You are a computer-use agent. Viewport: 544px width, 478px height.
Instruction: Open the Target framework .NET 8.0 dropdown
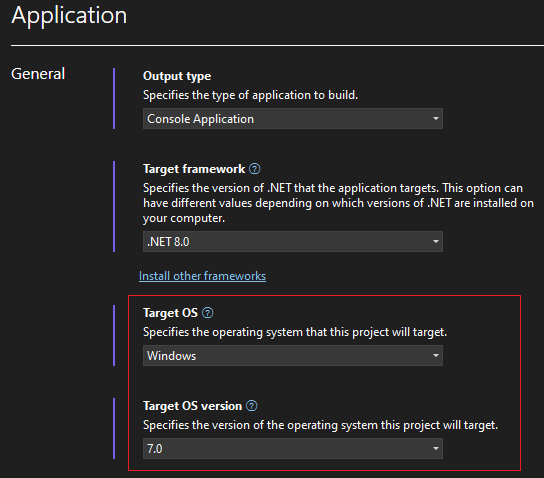[x=293, y=241]
